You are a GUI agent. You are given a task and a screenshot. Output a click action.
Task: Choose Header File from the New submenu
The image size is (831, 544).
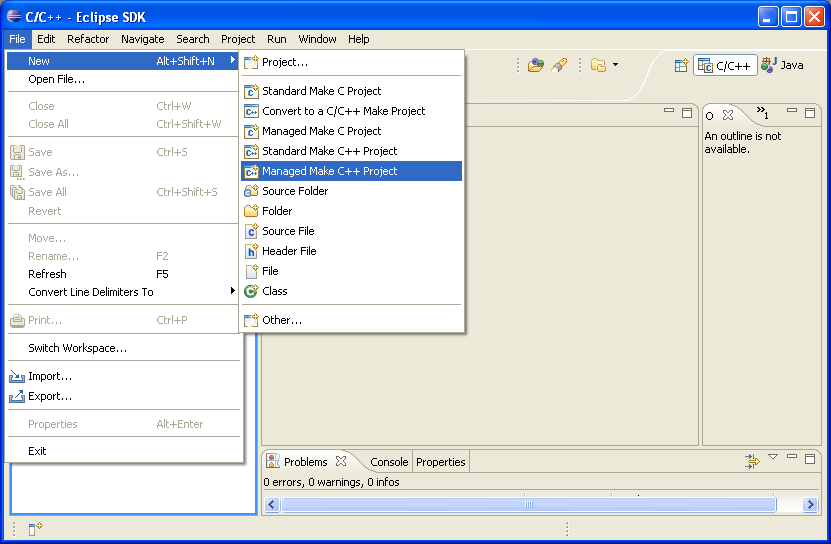288,251
